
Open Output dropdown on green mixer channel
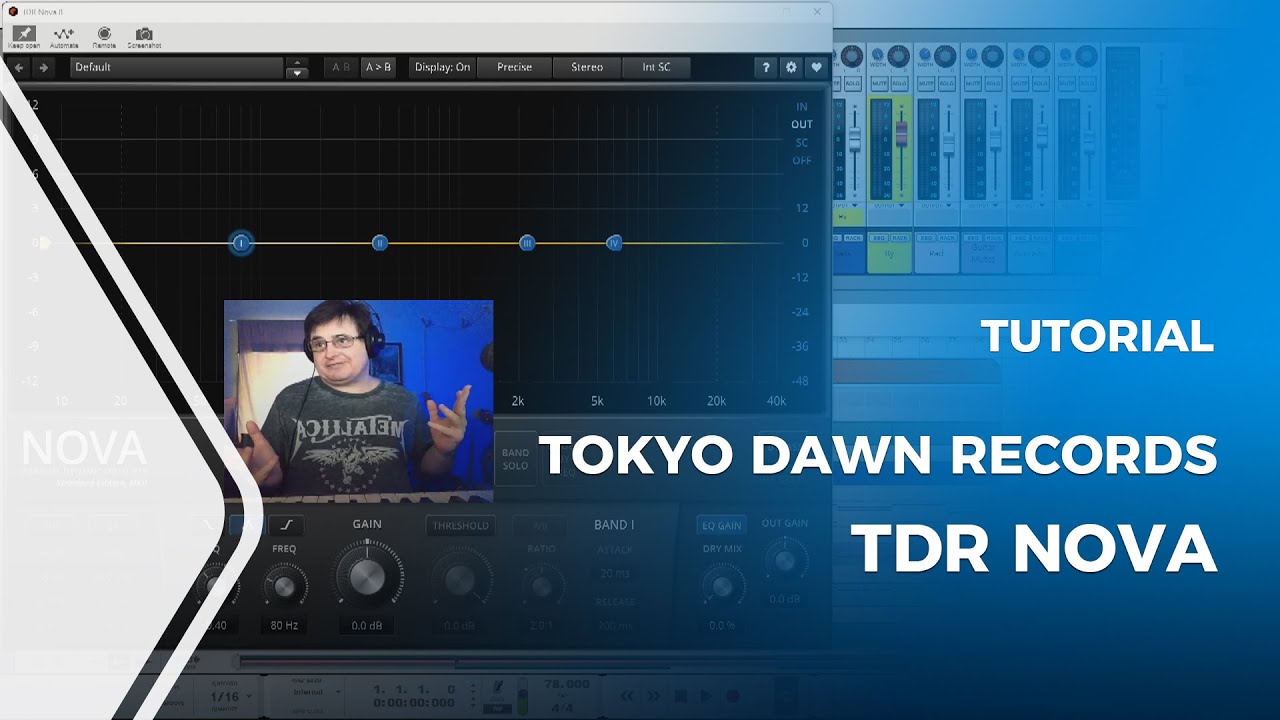[x=890, y=206]
